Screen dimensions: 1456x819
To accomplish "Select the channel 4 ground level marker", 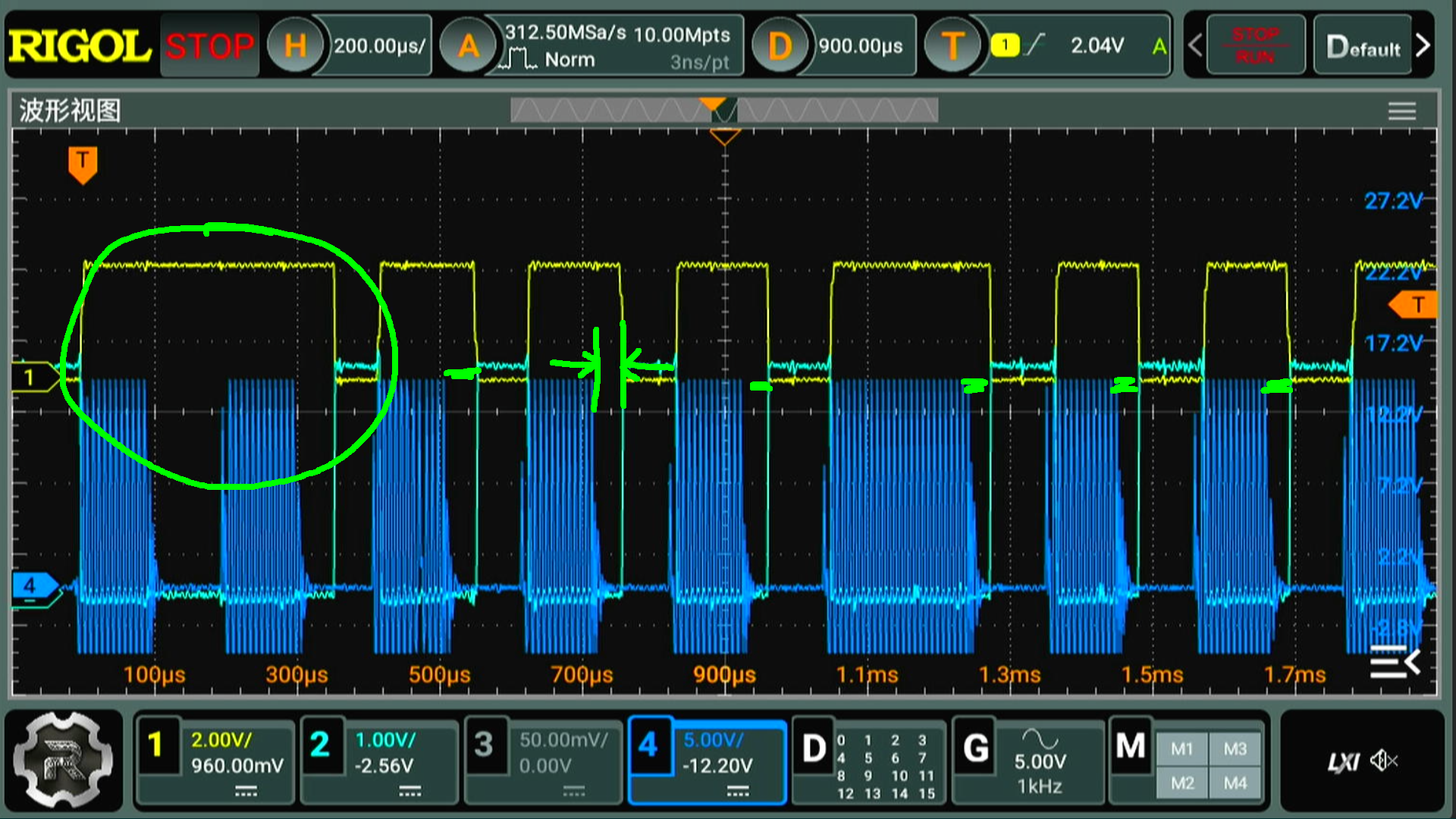I will [32, 585].
